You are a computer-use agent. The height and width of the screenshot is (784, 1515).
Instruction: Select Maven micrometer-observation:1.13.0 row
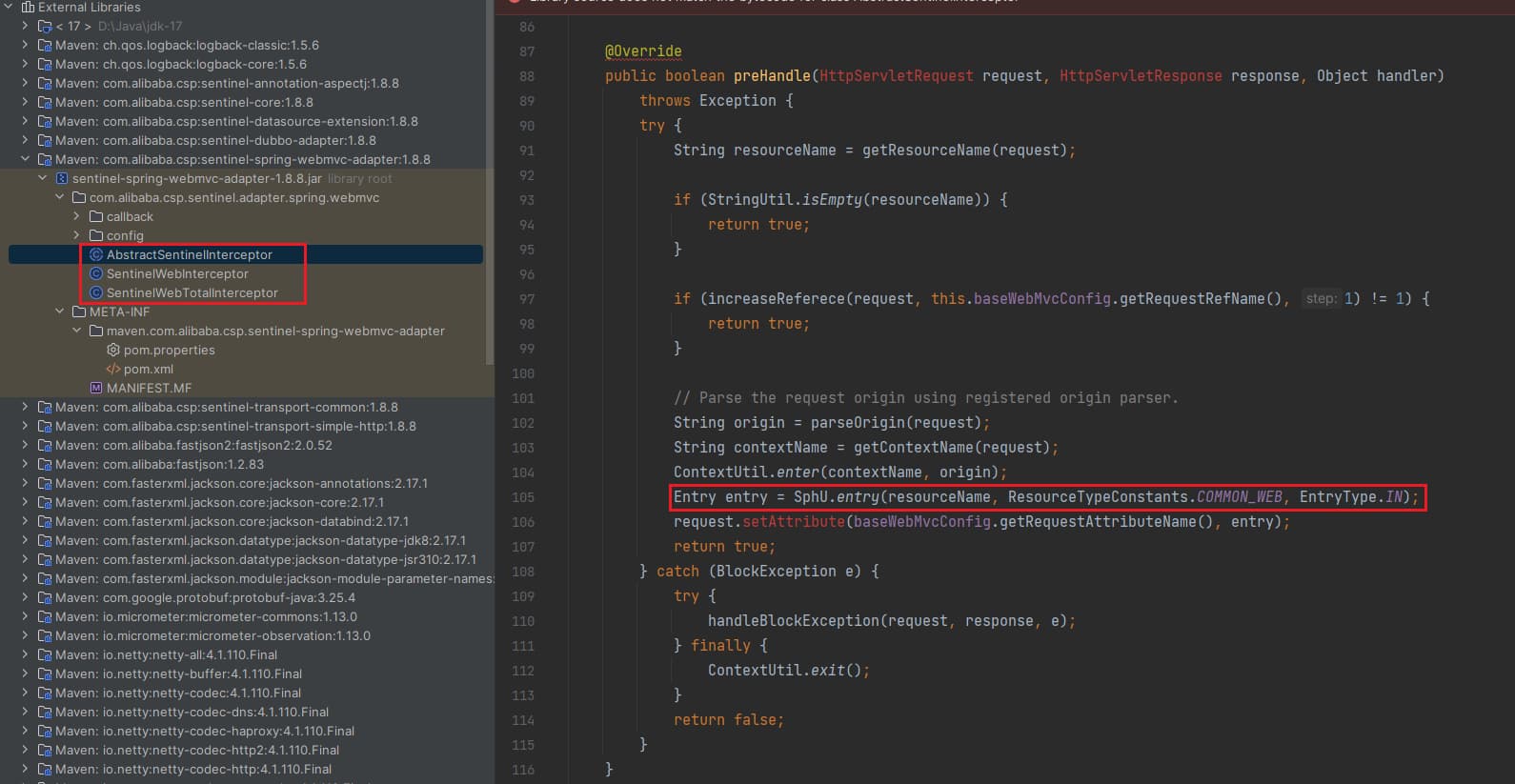coord(246,635)
